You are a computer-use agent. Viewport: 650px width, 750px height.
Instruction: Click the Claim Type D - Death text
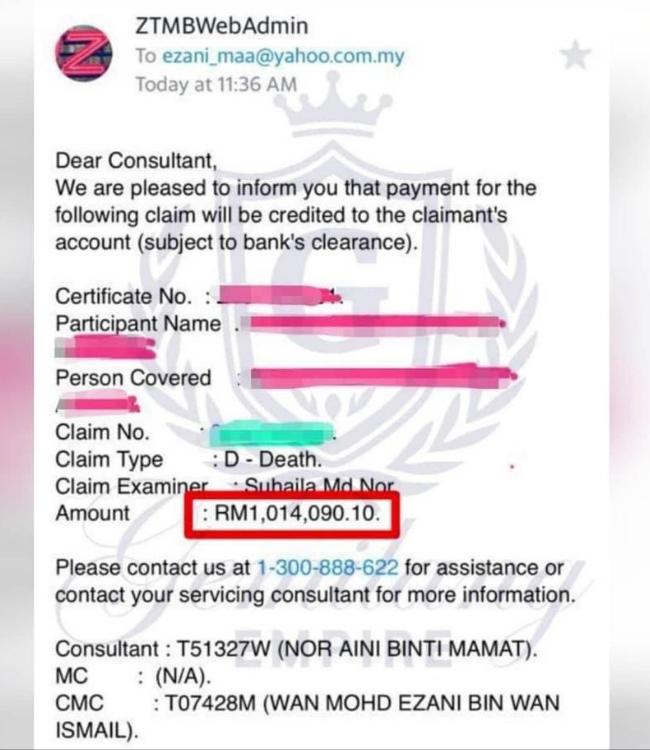[273, 460]
